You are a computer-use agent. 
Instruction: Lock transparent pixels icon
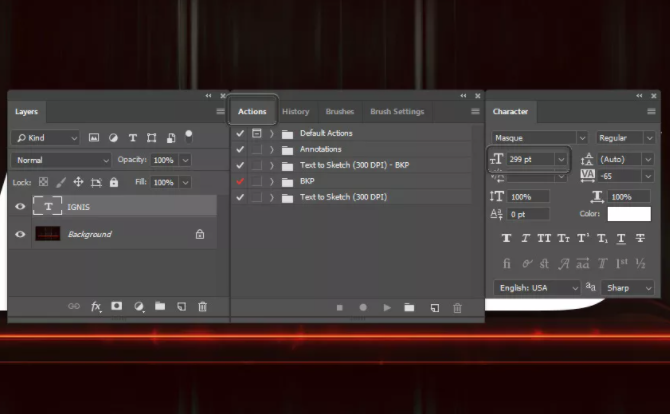44,182
